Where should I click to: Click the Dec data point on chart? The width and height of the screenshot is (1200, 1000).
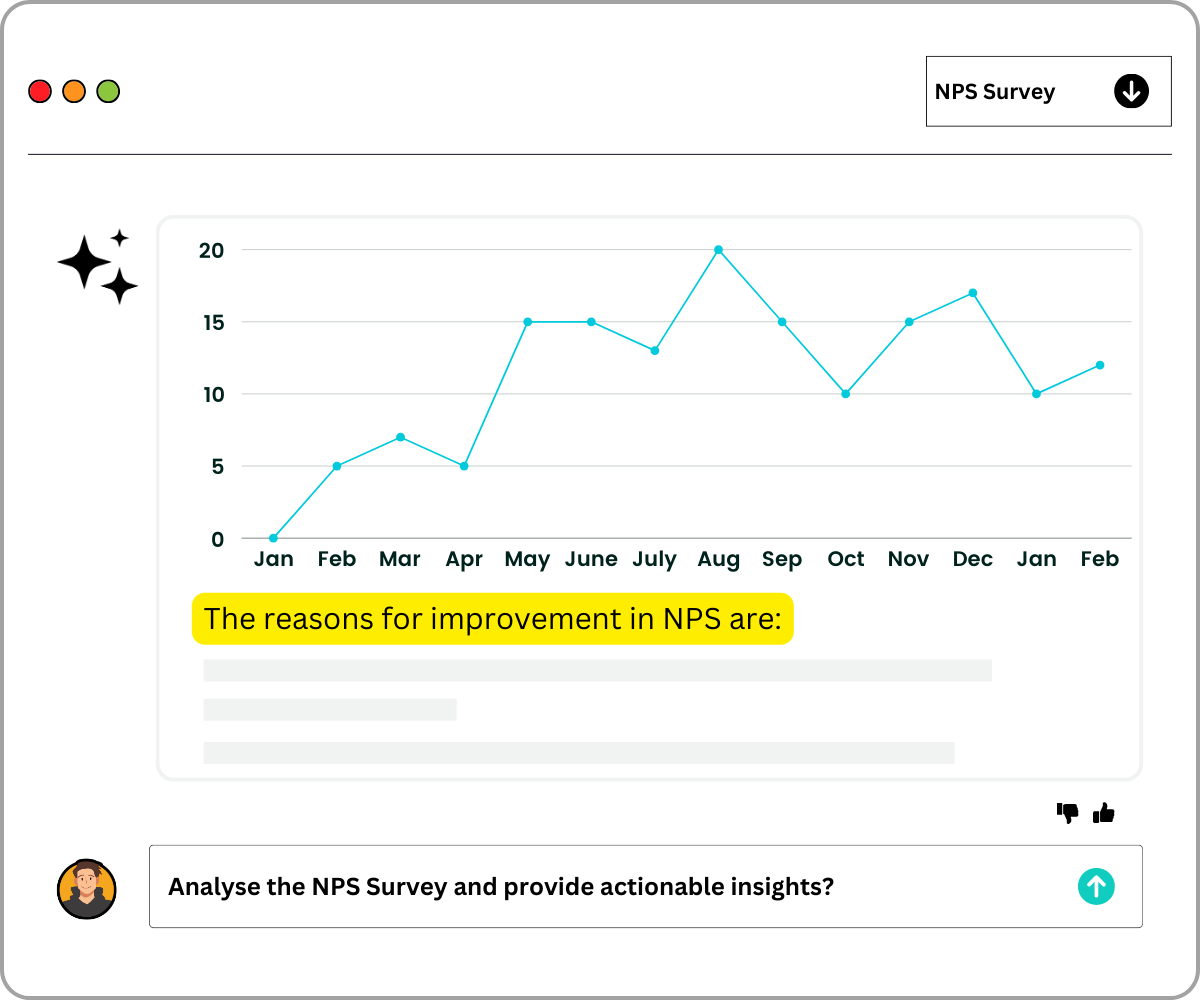[x=972, y=293]
